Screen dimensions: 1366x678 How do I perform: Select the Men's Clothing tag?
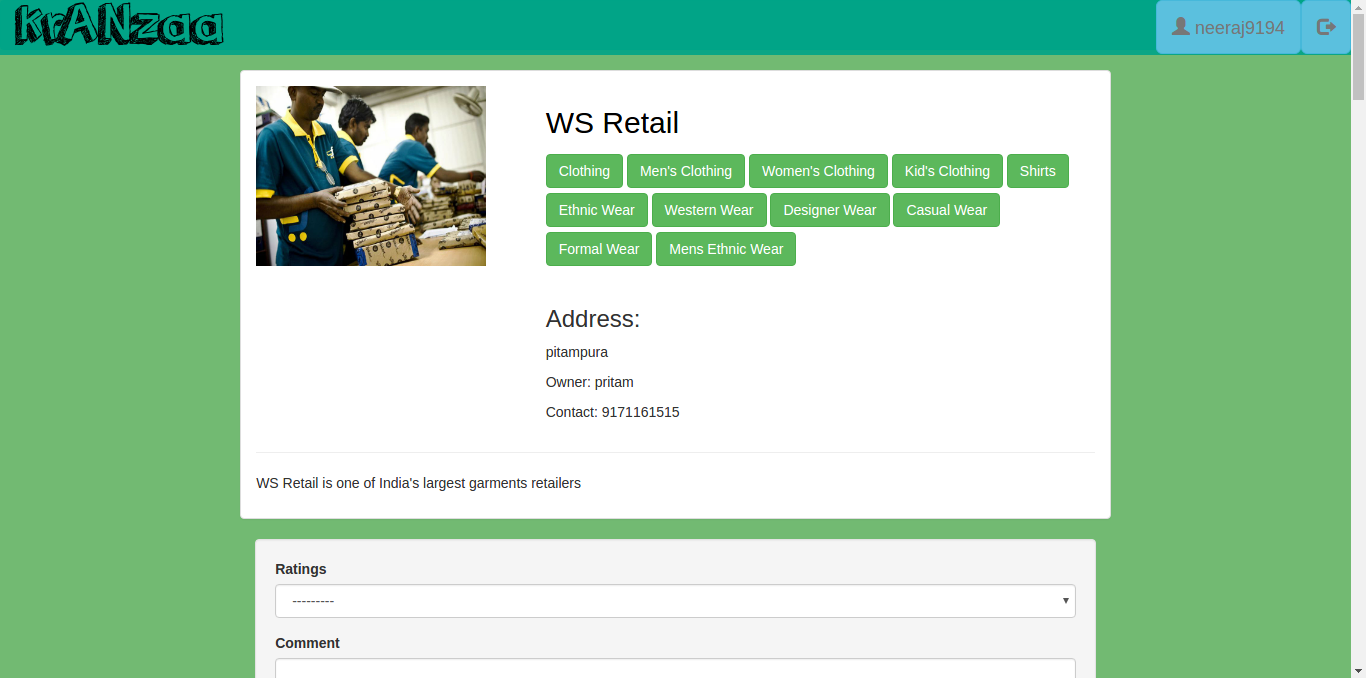click(686, 171)
